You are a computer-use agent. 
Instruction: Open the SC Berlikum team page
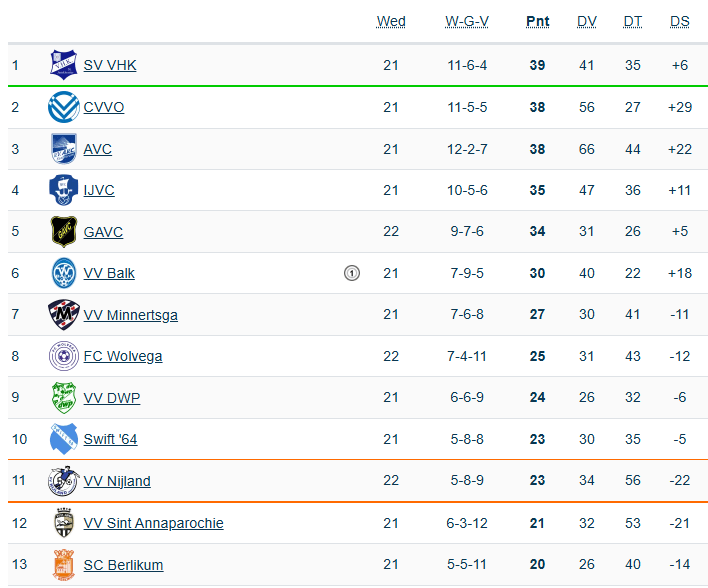123,565
